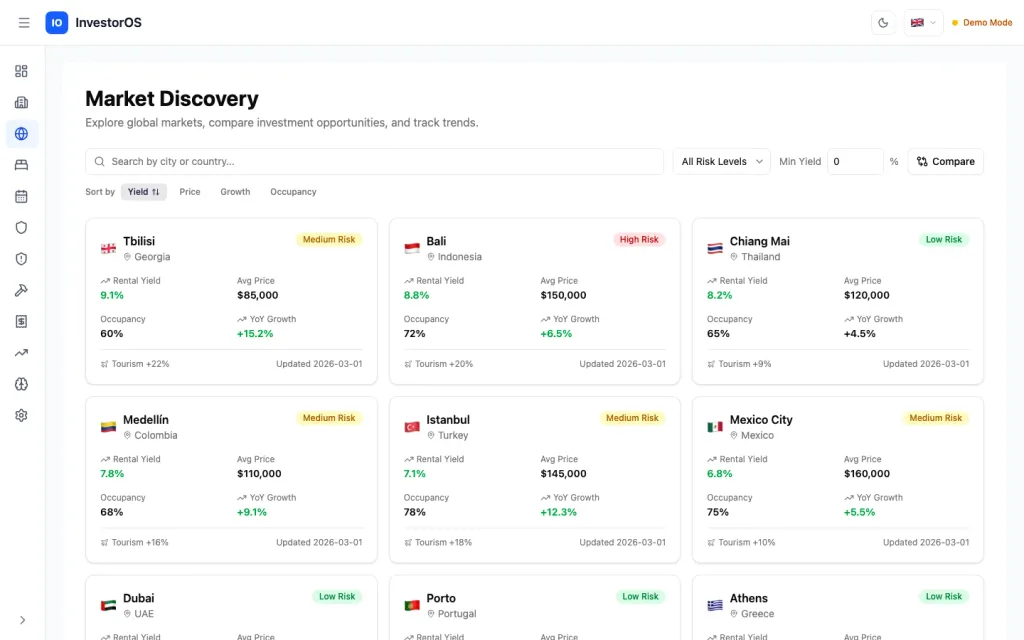Click Tbilisi Medium Risk badge
This screenshot has width=1024, height=640.
click(x=329, y=240)
